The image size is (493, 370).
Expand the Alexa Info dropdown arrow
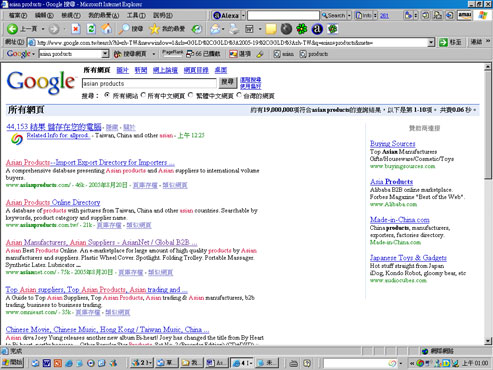click(x=375, y=15)
